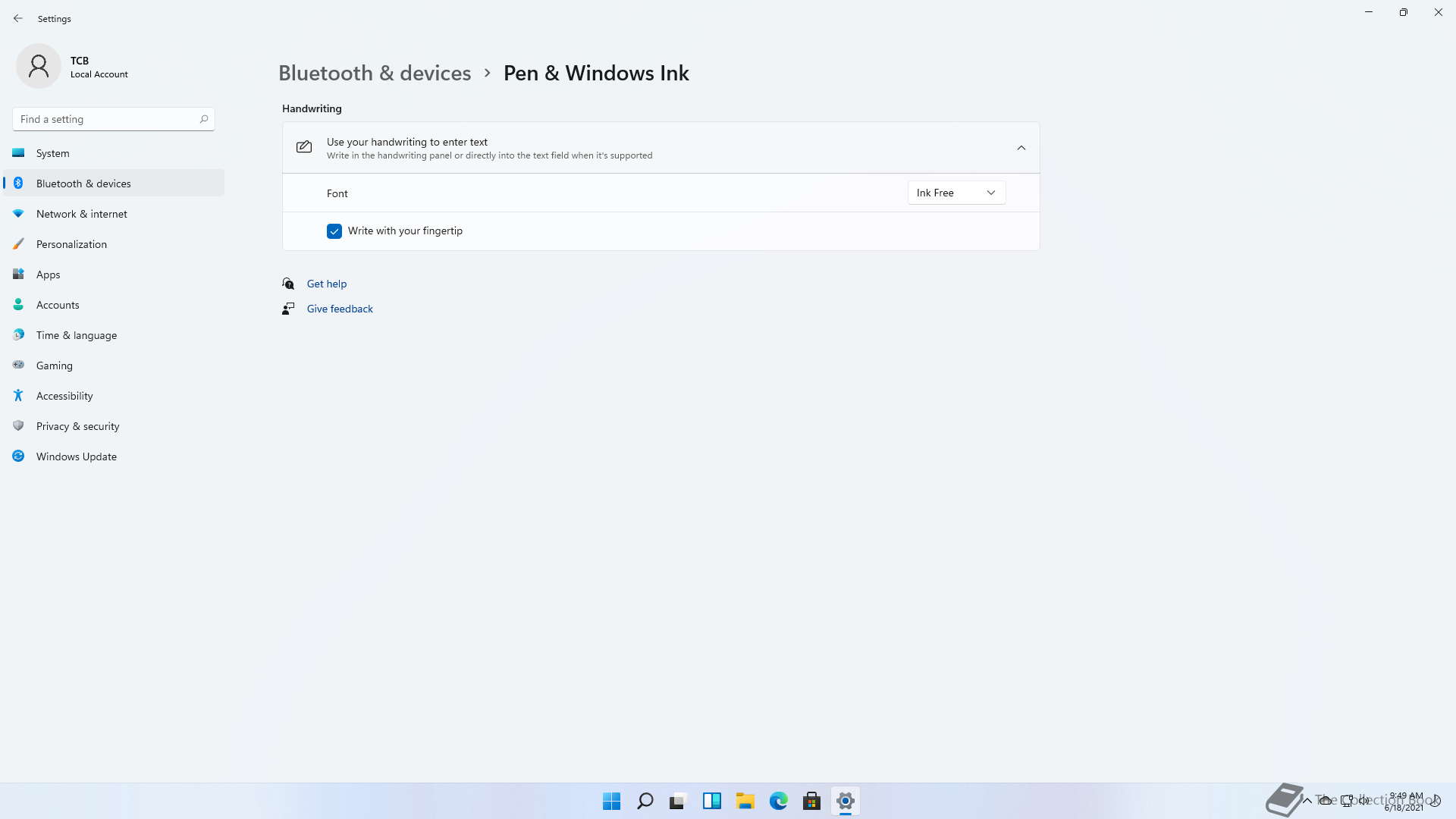Click the Give feedback person icon

point(288,309)
